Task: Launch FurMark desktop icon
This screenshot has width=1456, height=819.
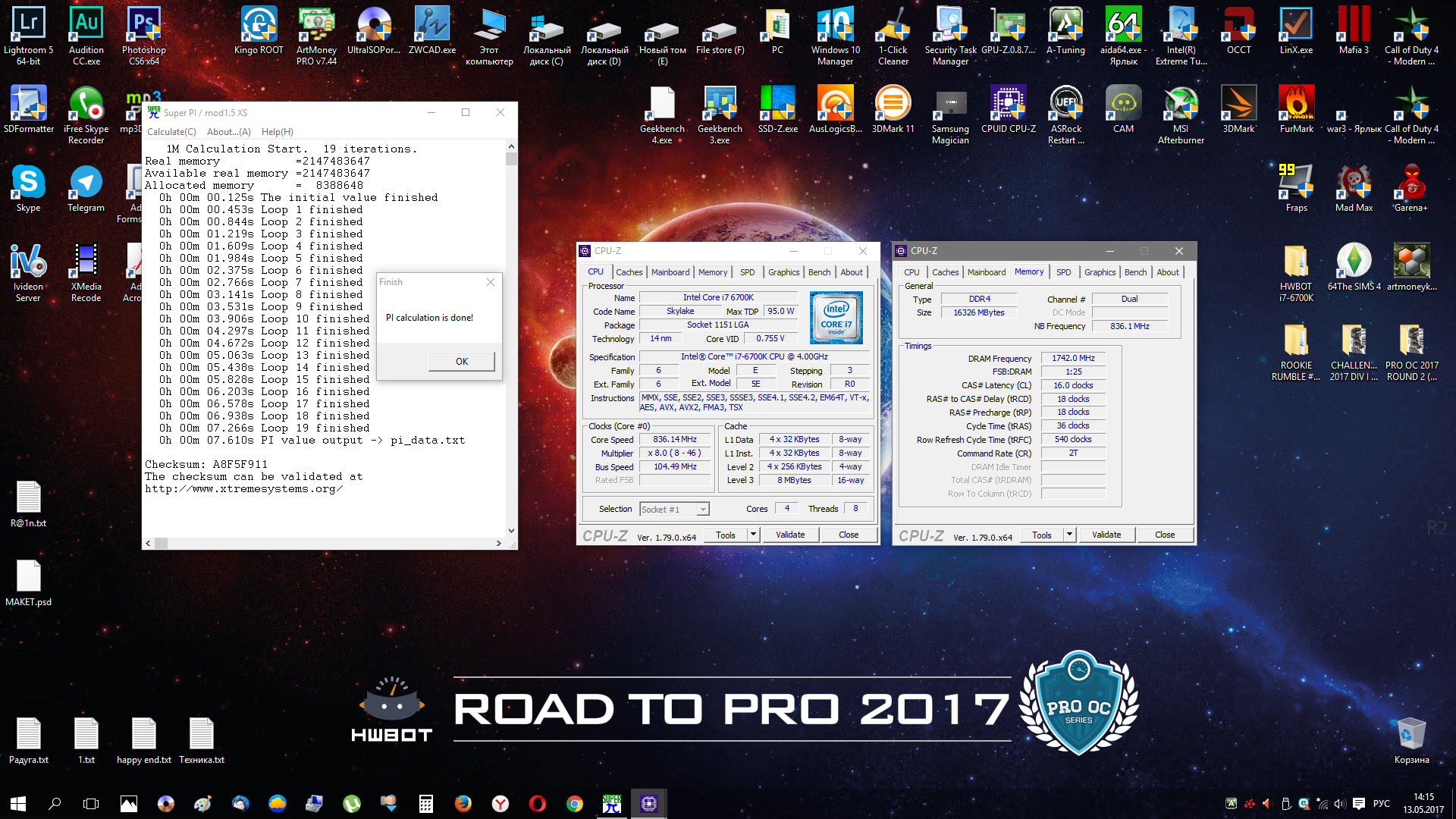Action: point(1296,109)
